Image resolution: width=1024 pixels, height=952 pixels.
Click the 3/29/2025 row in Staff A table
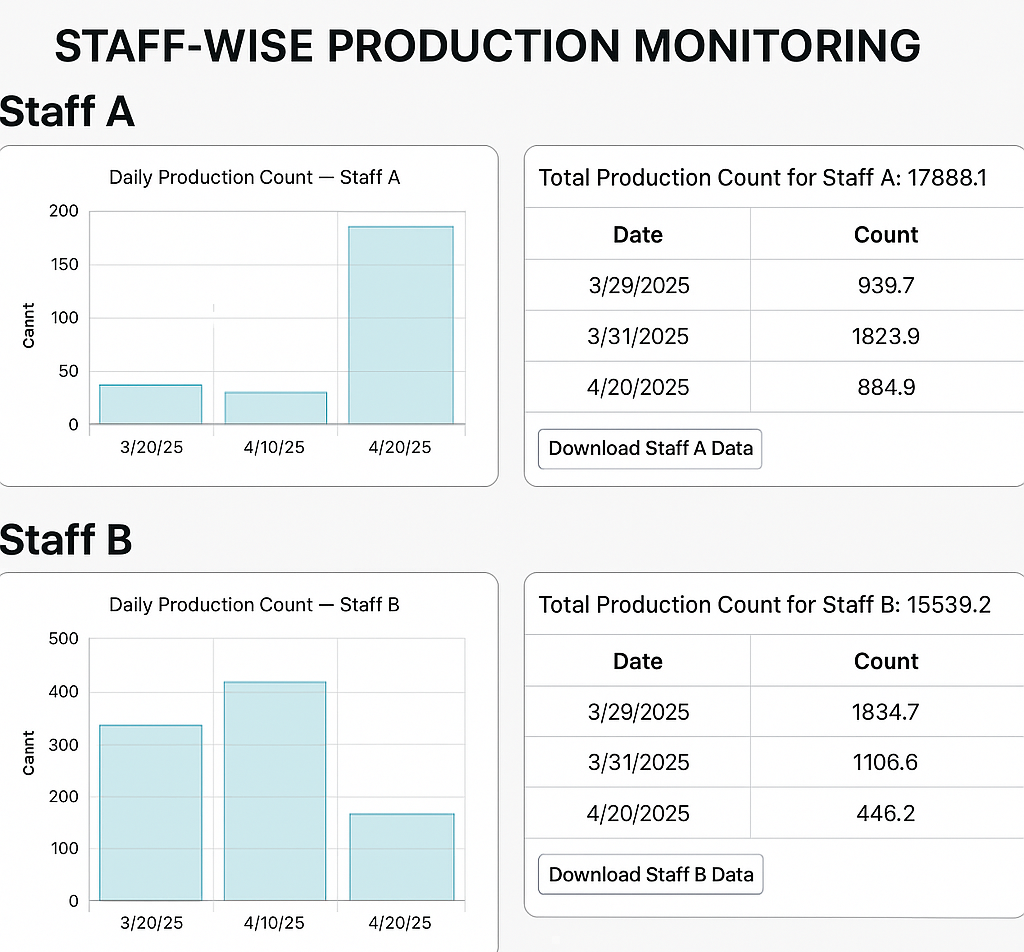tap(637, 285)
